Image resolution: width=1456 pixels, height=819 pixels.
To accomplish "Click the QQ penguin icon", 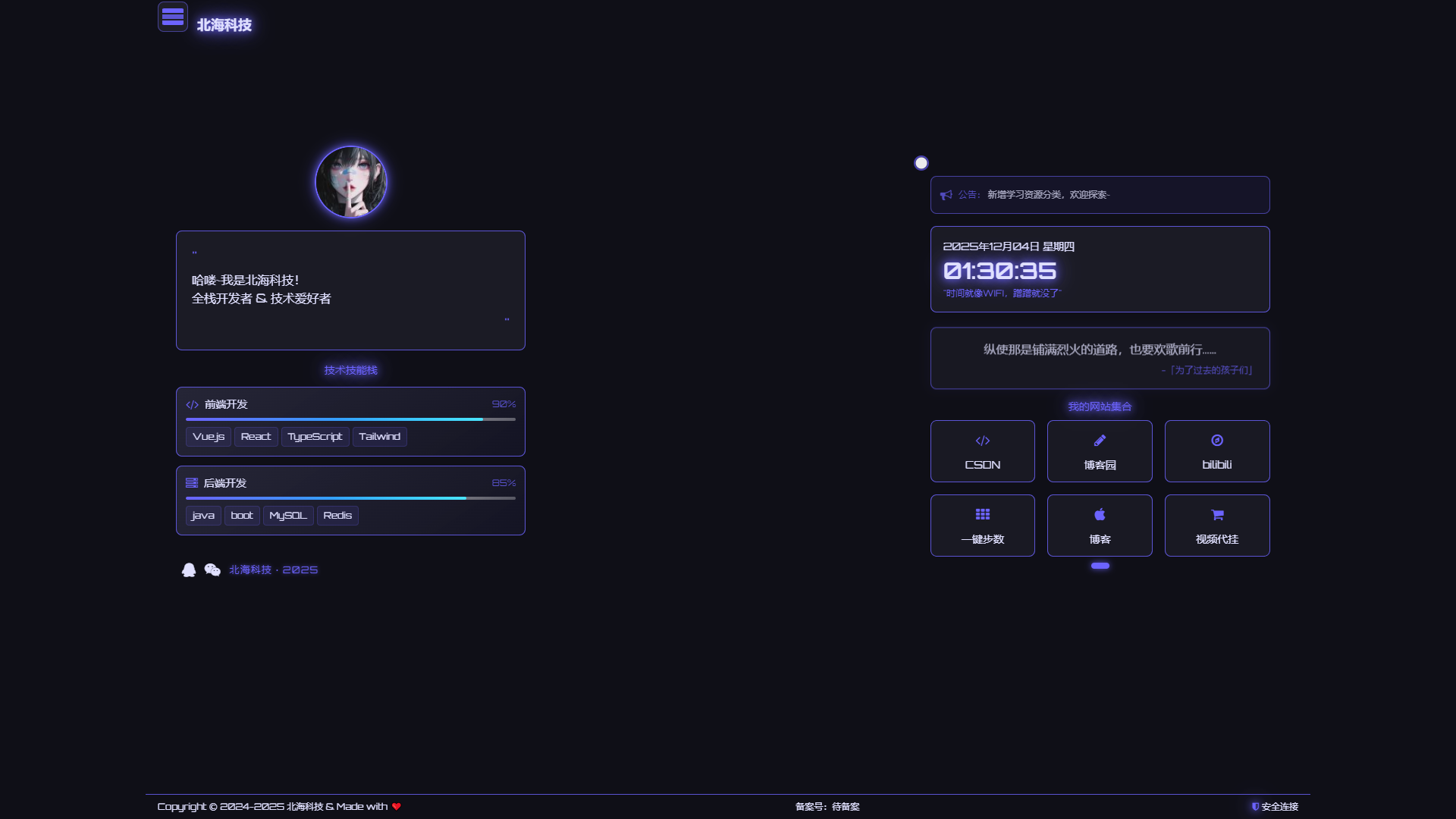I will pos(189,570).
